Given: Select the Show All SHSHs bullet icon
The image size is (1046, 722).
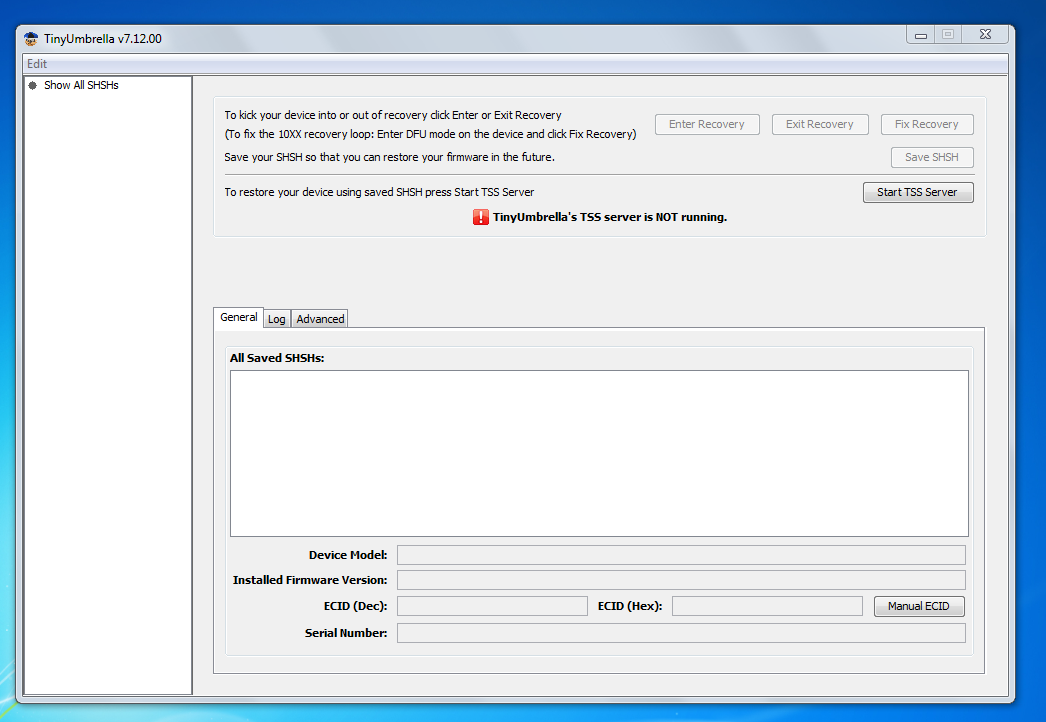Looking at the screenshot, I should coord(32,85).
